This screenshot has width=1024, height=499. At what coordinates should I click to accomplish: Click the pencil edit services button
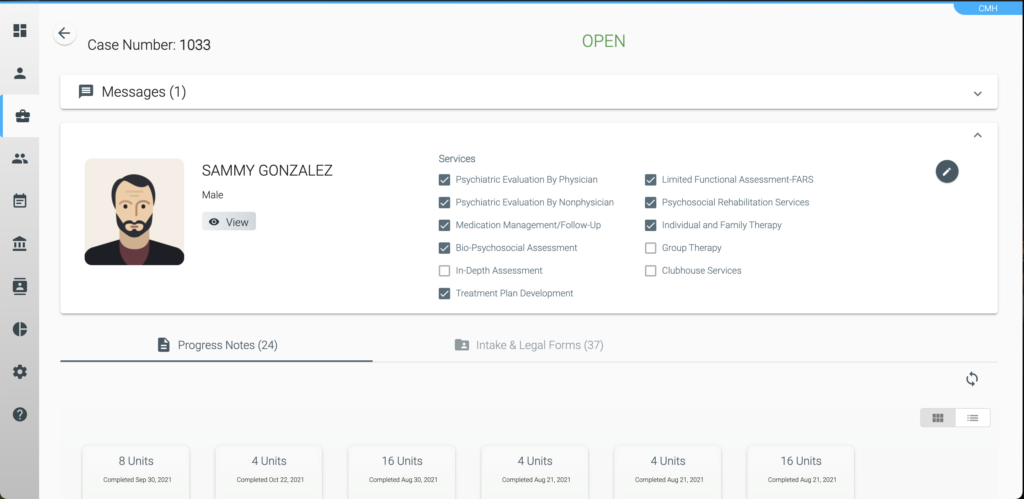946,171
